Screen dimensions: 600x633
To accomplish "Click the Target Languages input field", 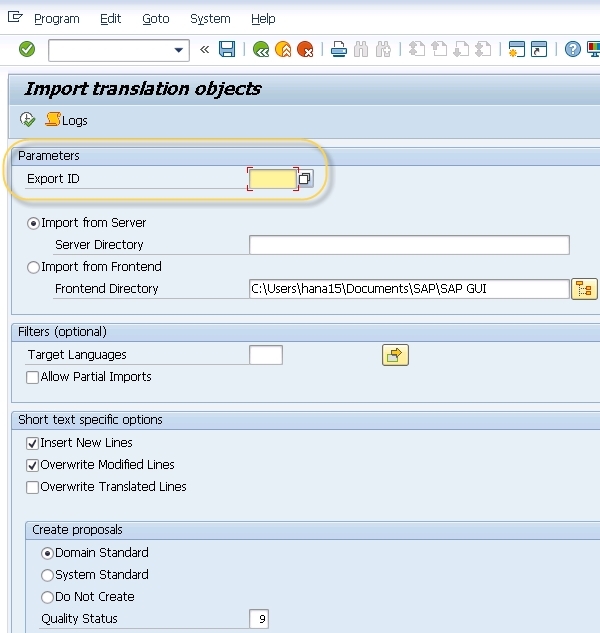I will (x=266, y=355).
